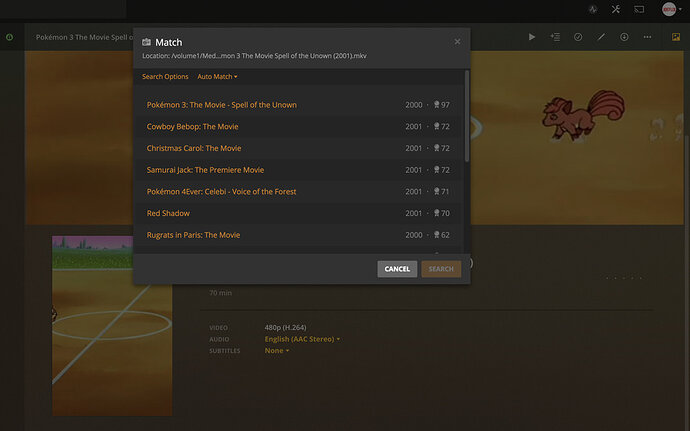This screenshot has height=431, width=690.
Task: Open the settings wrench and screwdriver icon
Action: pyautogui.click(x=616, y=9)
